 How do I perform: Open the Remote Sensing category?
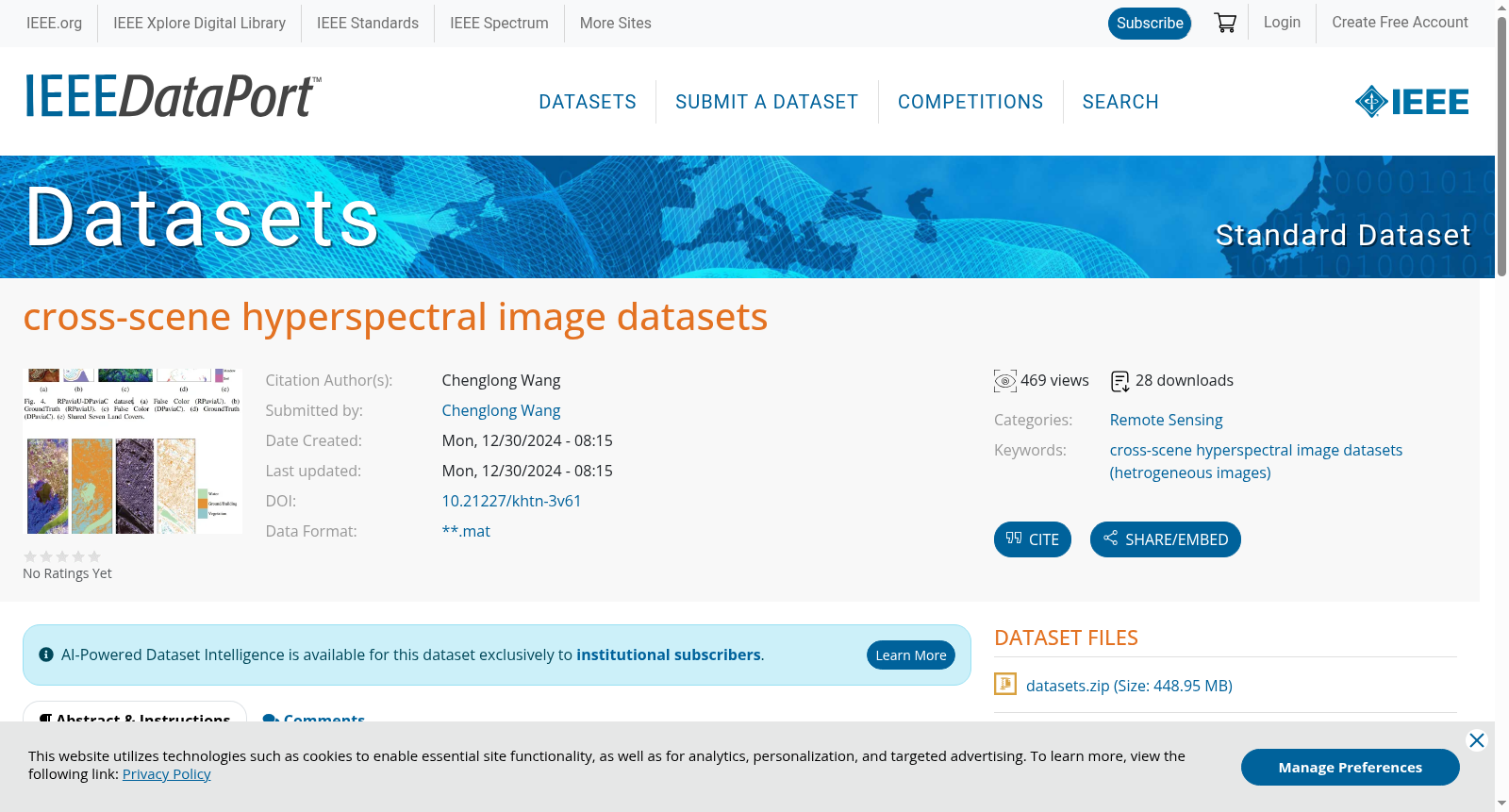(1166, 421)
